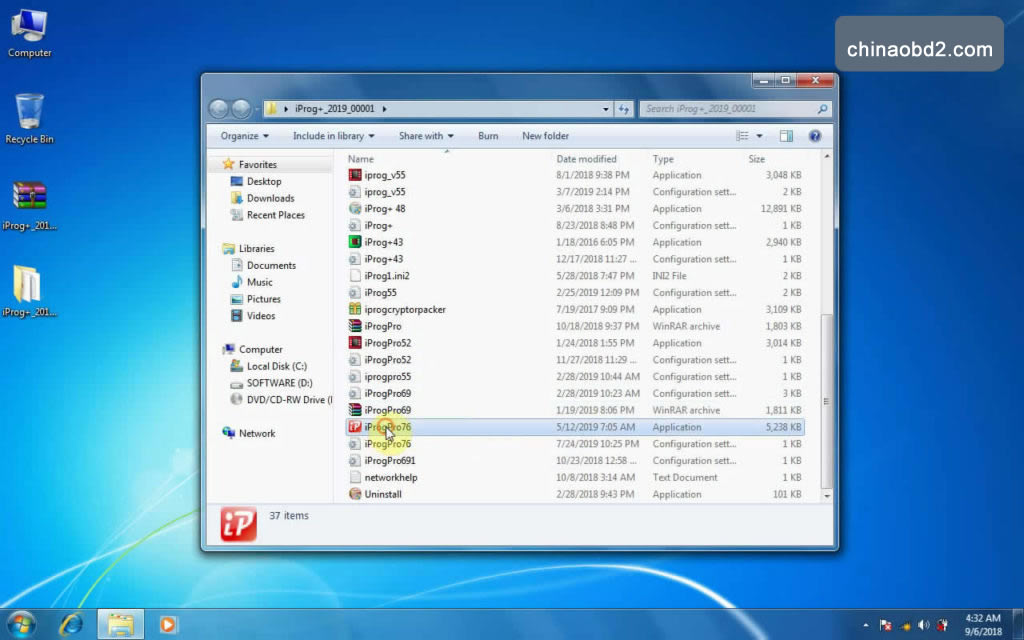This screenshot has height=640, width=1024.
Task: Select the iProgPro52 Application file icon
Action: point(355,343)
